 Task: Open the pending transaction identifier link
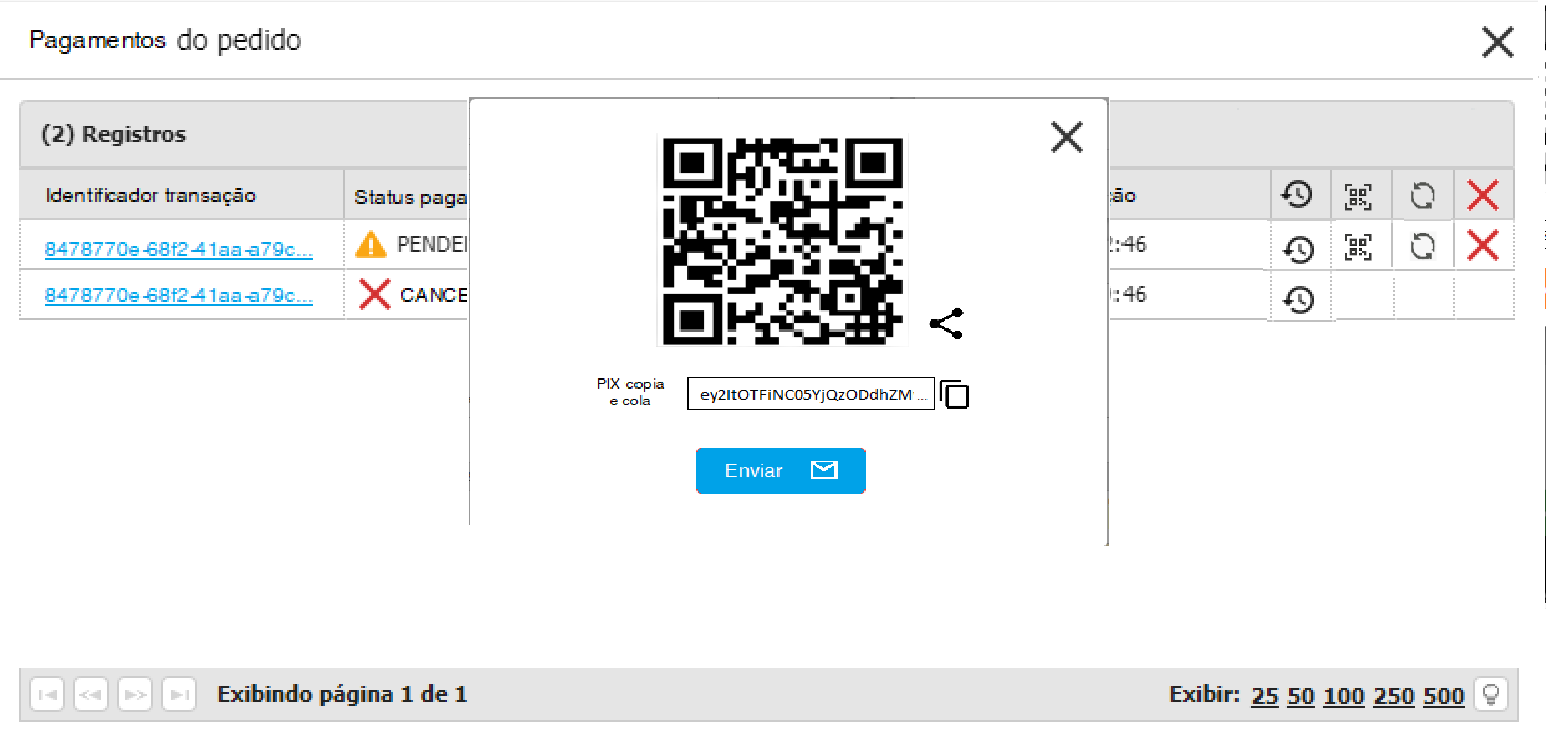(x=179, y=251)
